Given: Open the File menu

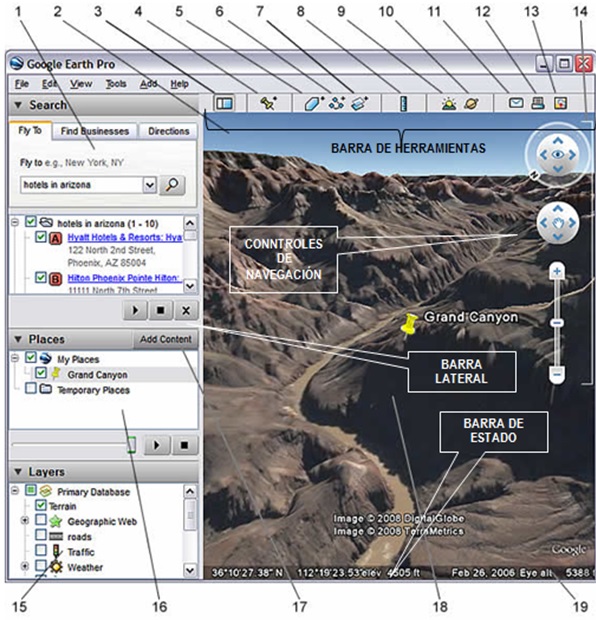Looking at the screenshot, I should pyautogui.click(x=22, y=84).
